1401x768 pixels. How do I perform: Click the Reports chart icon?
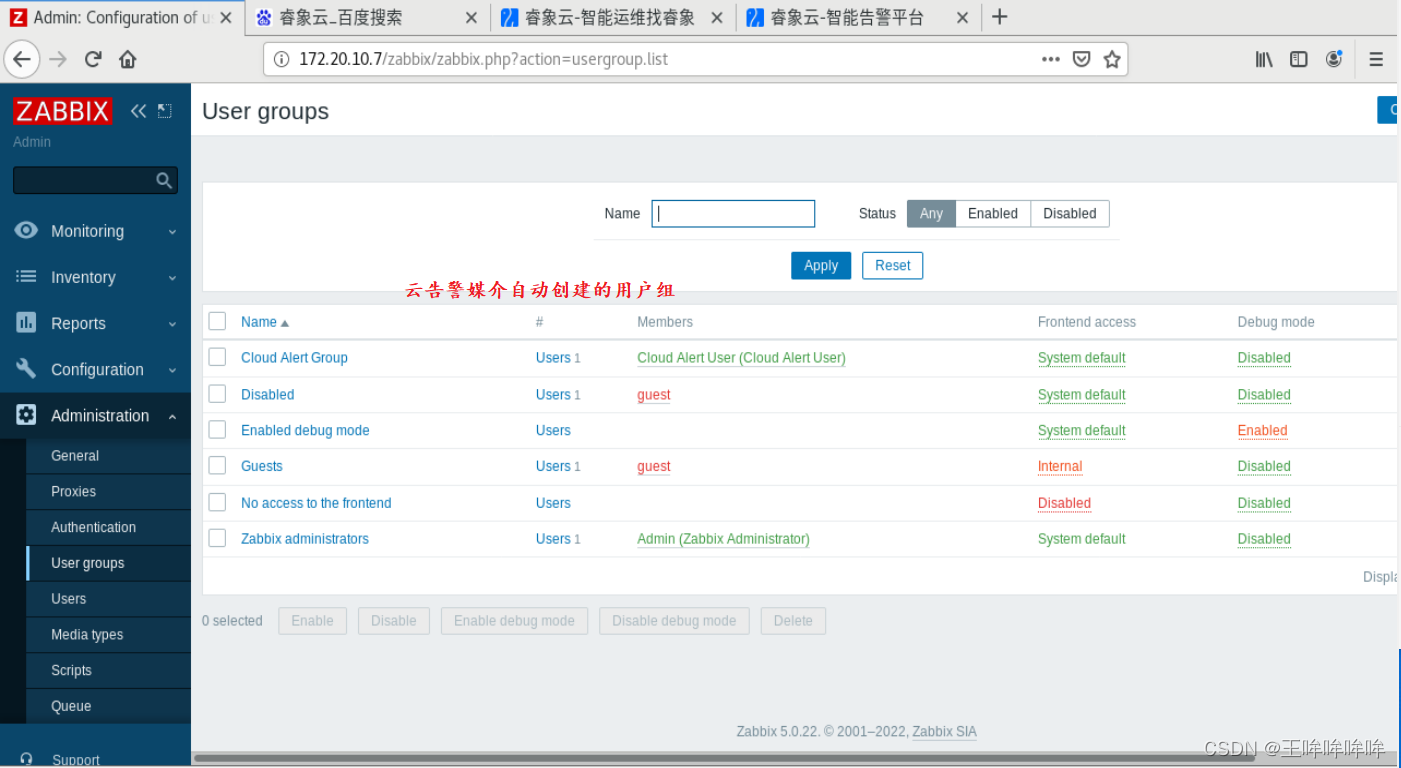coord(26,322)
